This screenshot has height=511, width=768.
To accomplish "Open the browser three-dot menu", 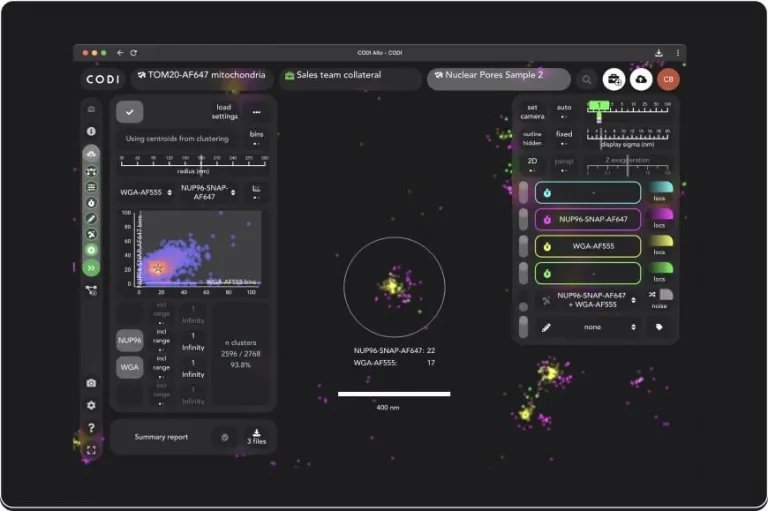I will click(x=677, y=52).
